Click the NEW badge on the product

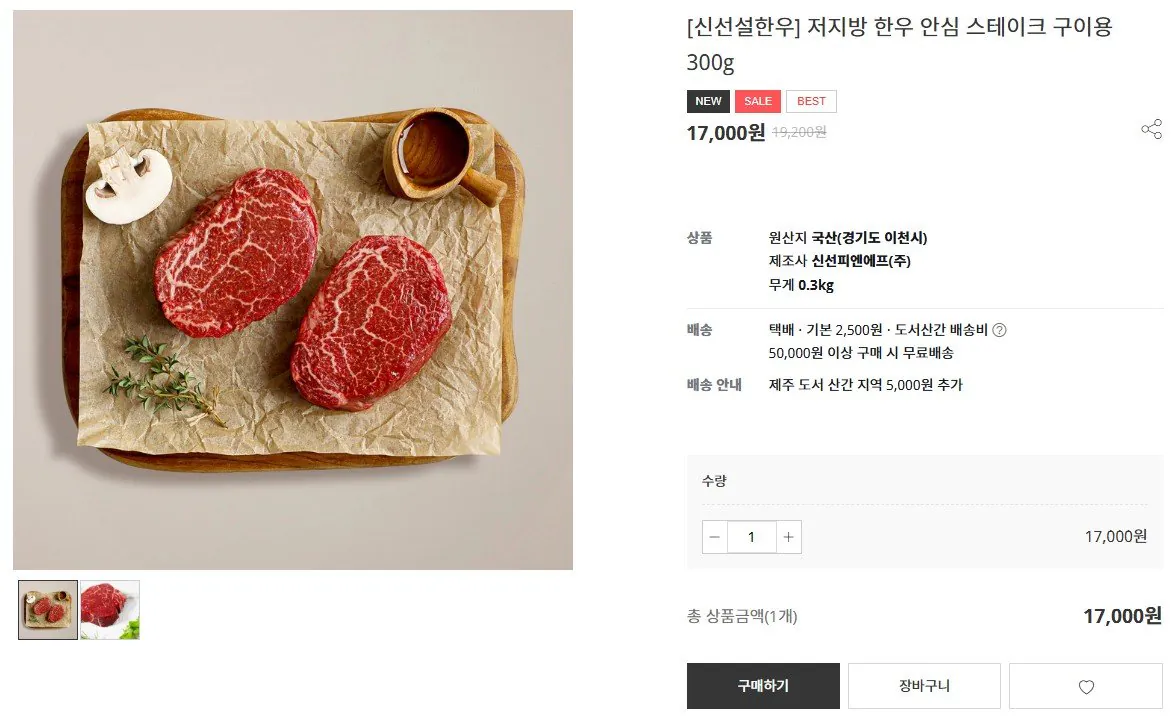tap(708, 101)
